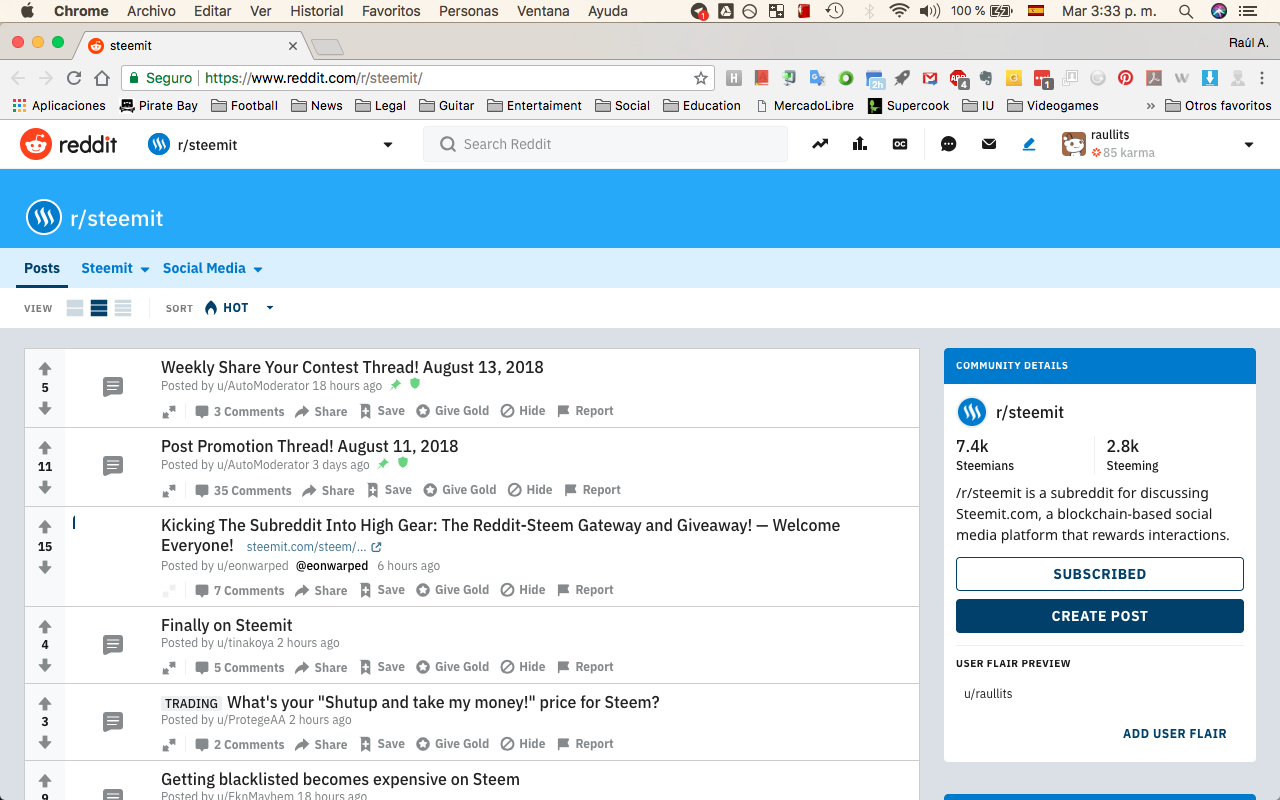This screenshot has width=1280, height=800.
Task: Report the Shutup and take my money post
Action: (585, 744)
